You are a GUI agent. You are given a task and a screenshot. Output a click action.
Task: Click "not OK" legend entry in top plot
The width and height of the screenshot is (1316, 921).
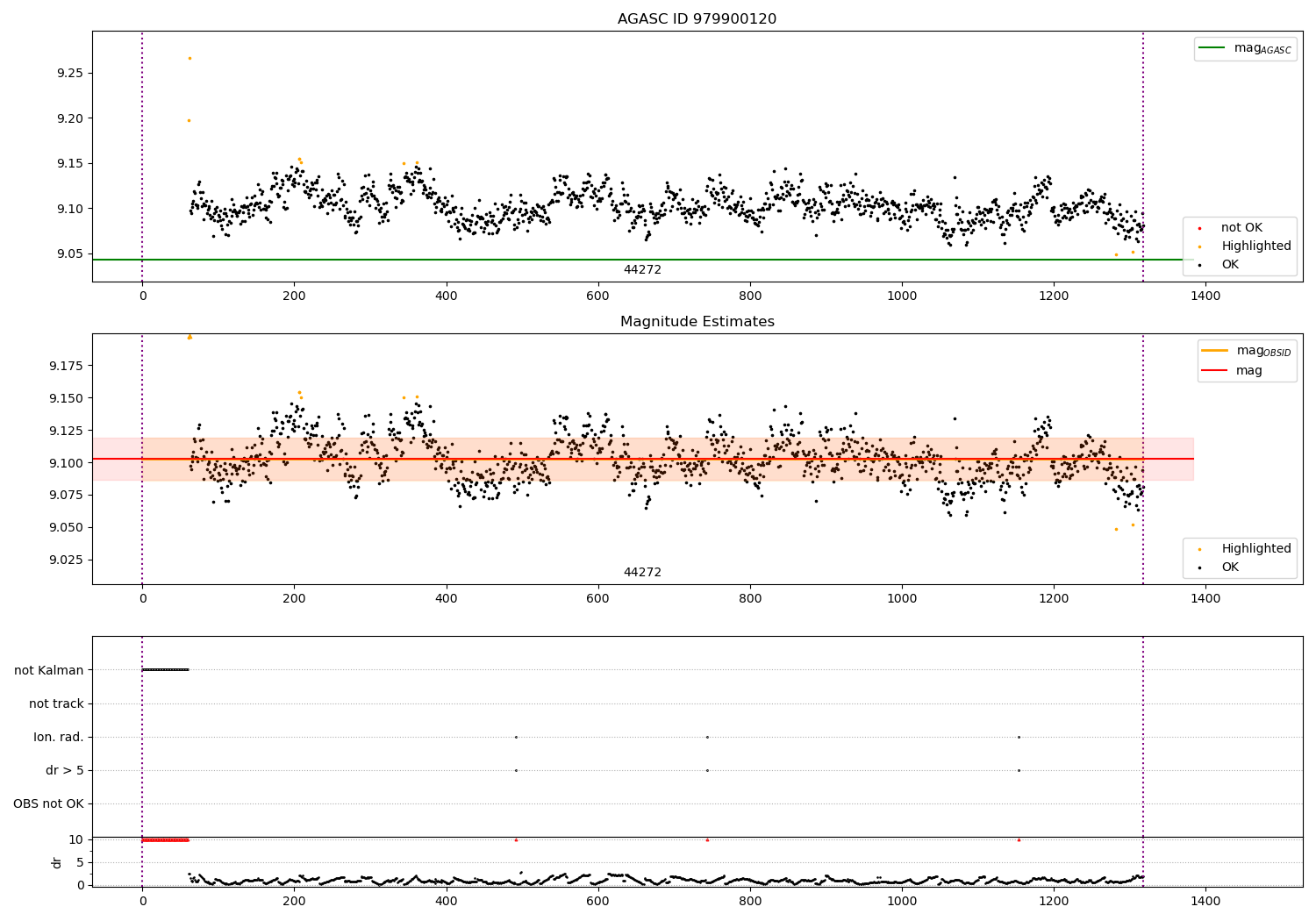pyautogui.click(x=1241, y=228)
